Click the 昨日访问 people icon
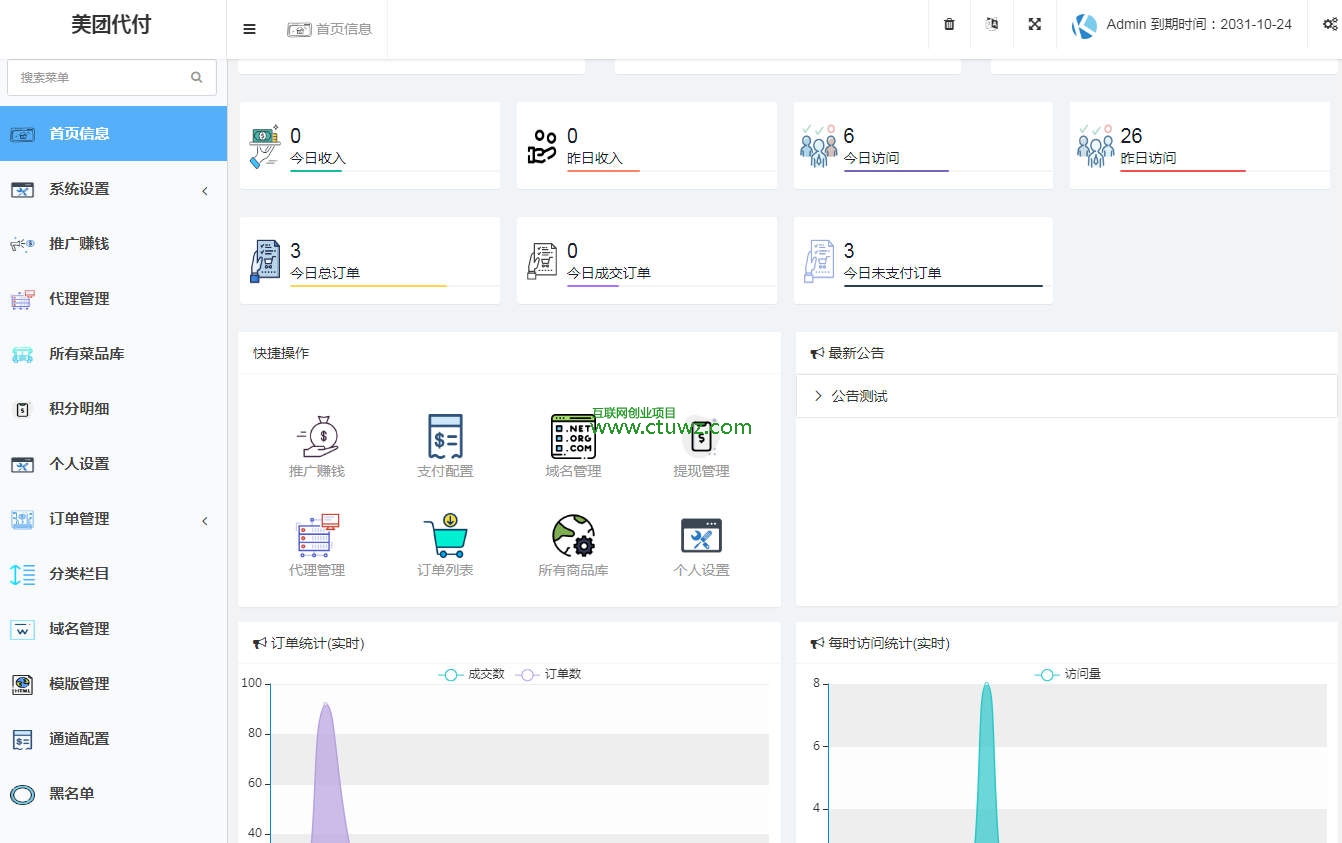1342x843 pixels. coord(1095,146)
